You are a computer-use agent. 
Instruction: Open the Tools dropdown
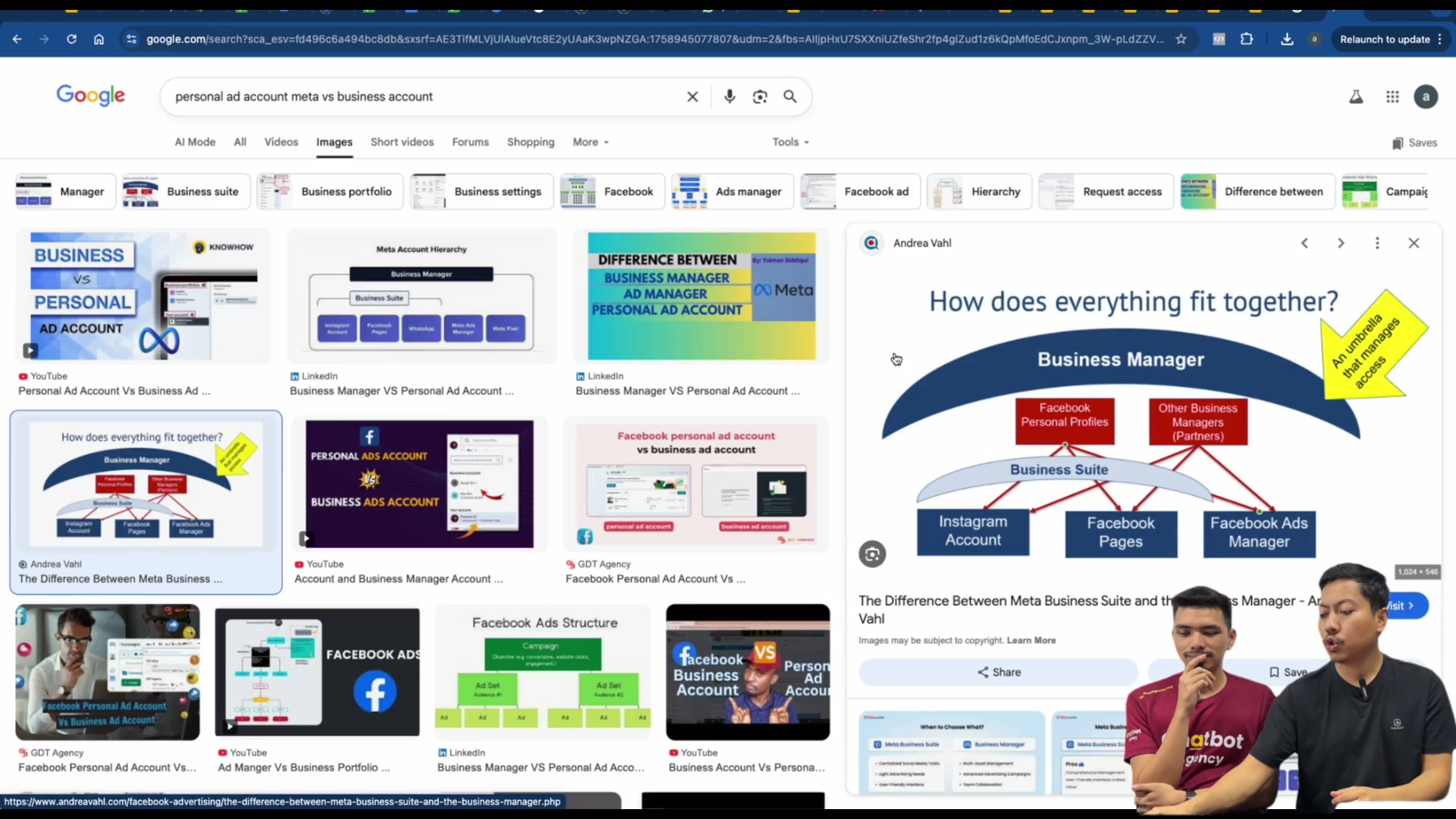click(790, 142)
